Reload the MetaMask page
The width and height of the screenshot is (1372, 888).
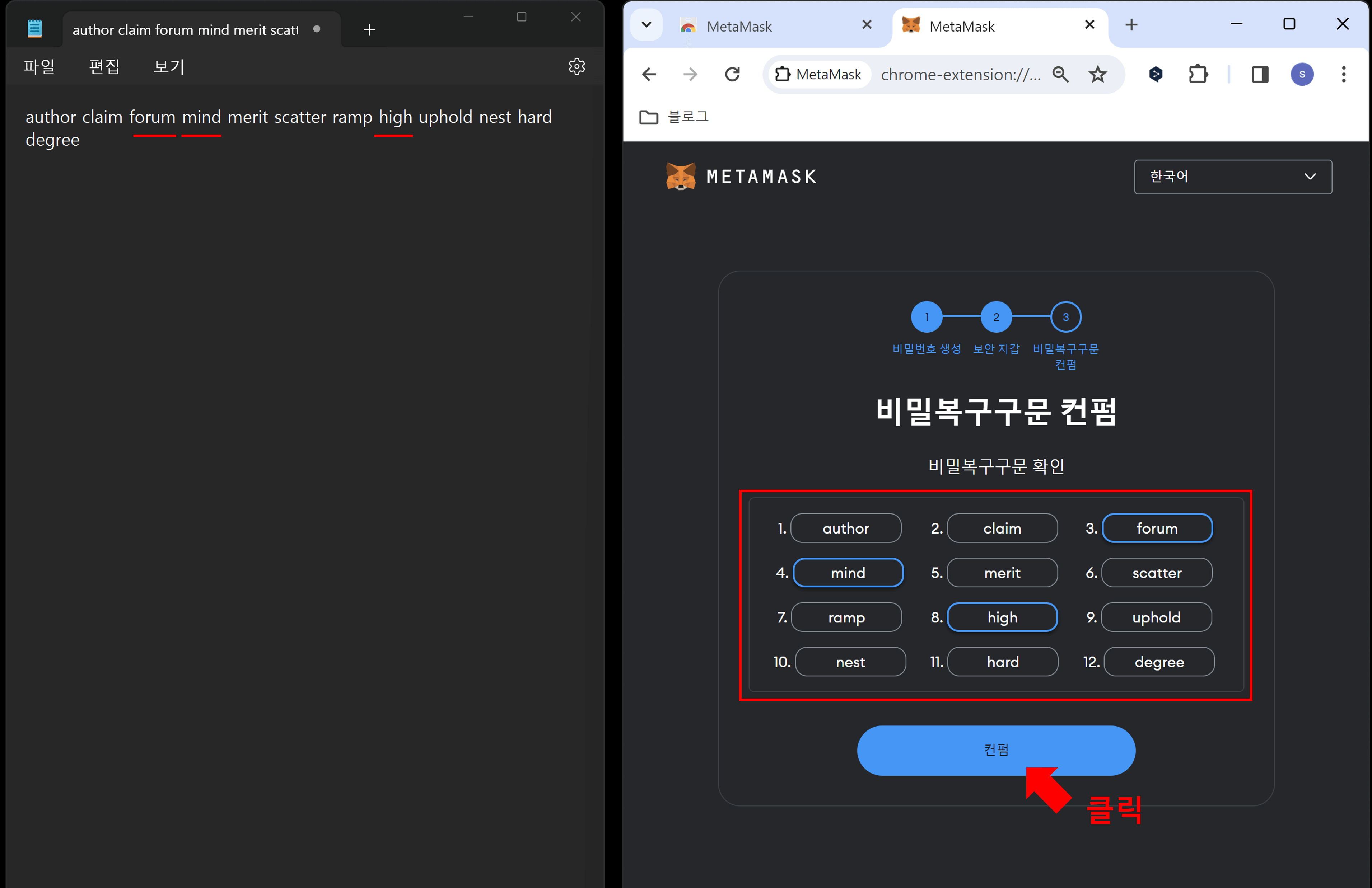[x=732, y=74]
